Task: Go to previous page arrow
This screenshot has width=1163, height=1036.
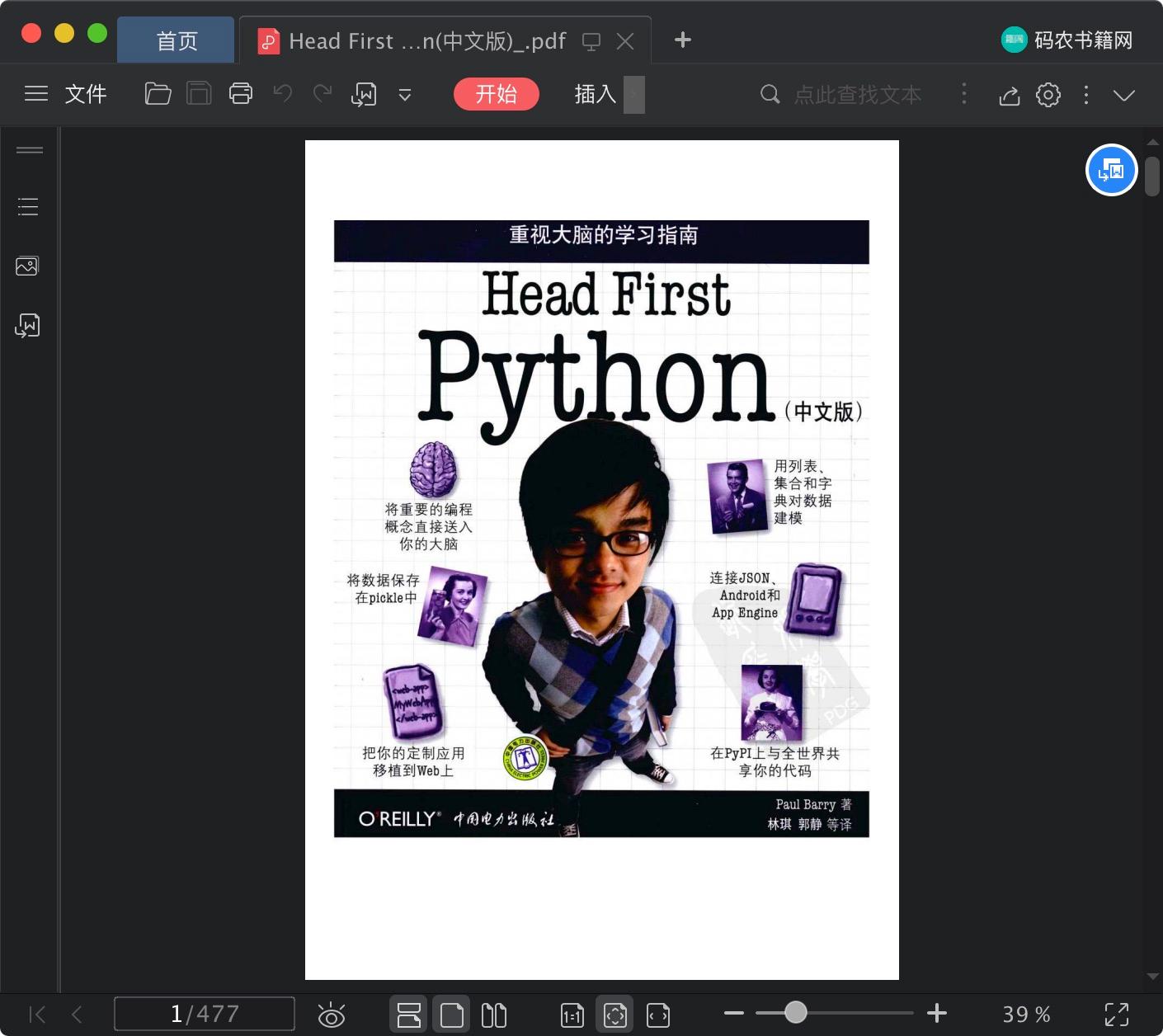Action: [x=77, y=1014]
